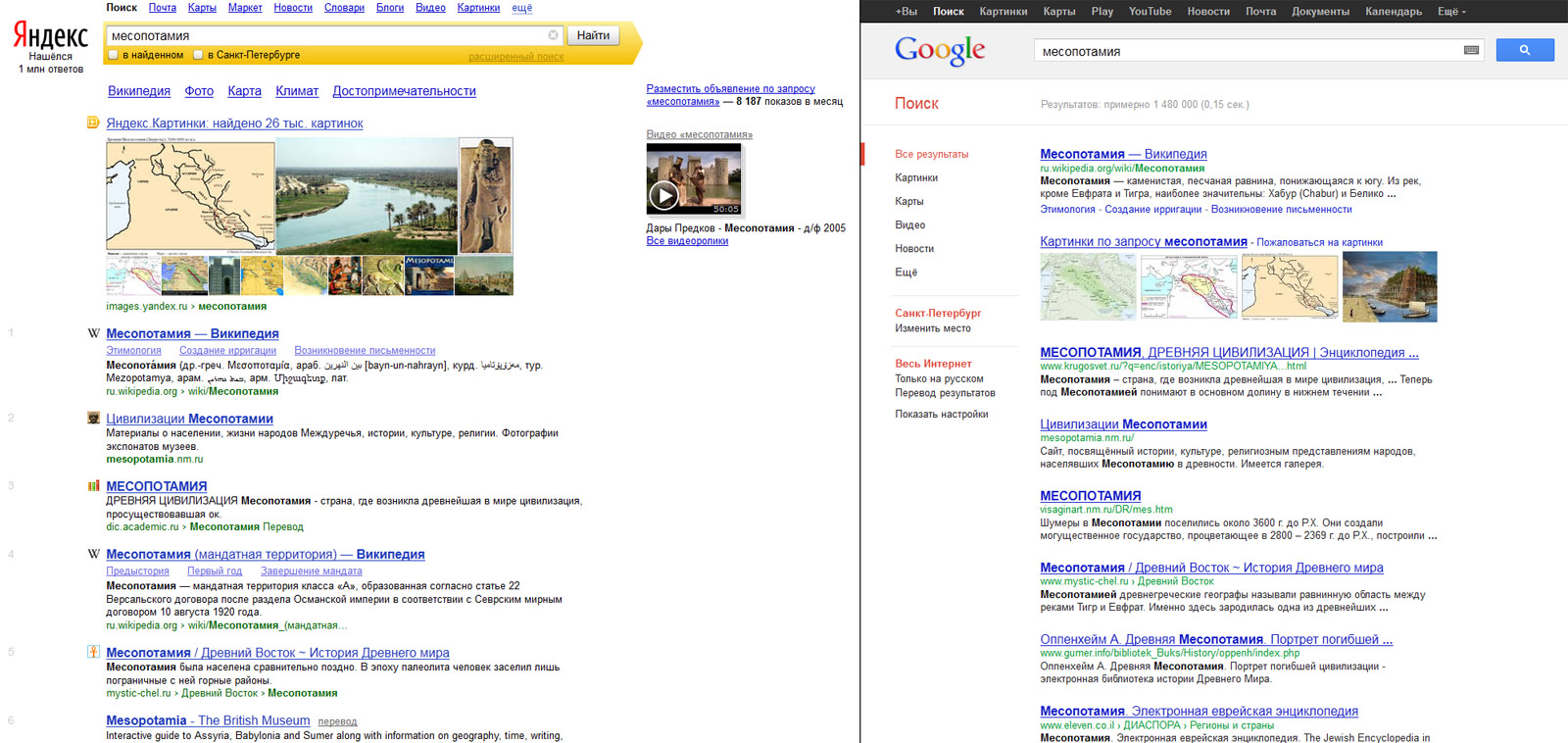Select 'Все результаты' in Google sidebar

(931, 155)
